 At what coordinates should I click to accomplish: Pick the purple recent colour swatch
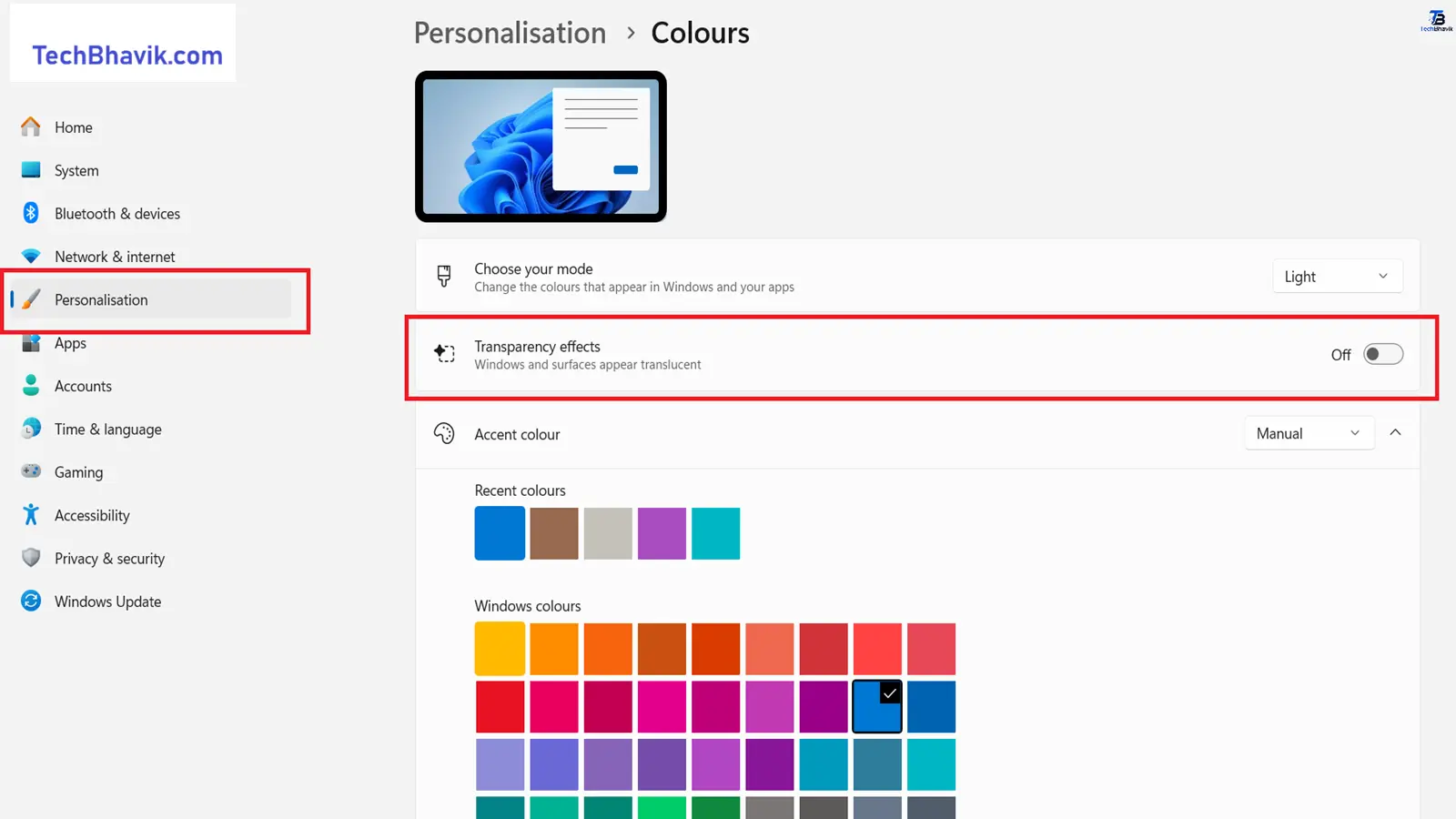[662, 533]
